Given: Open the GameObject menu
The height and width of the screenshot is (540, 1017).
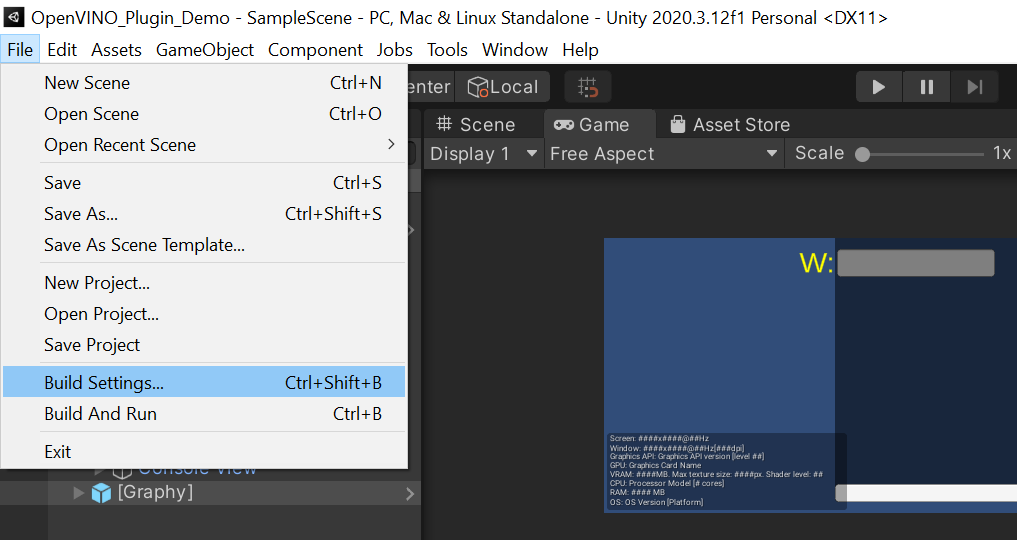Looking at the screenshot, I should point(205,50).
